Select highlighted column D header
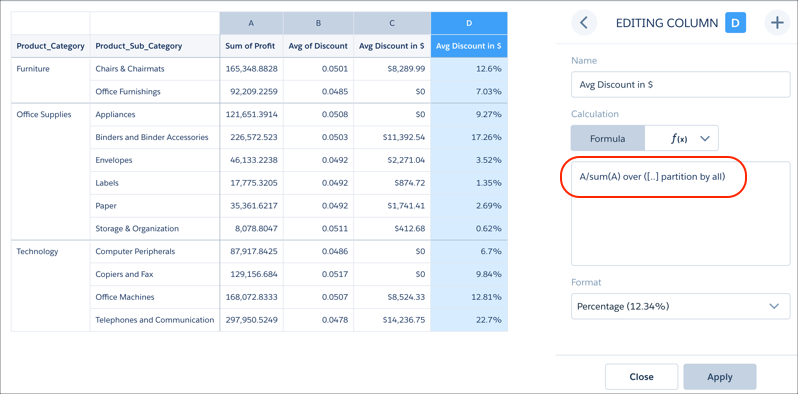798x394 pixels. (469, 23)
